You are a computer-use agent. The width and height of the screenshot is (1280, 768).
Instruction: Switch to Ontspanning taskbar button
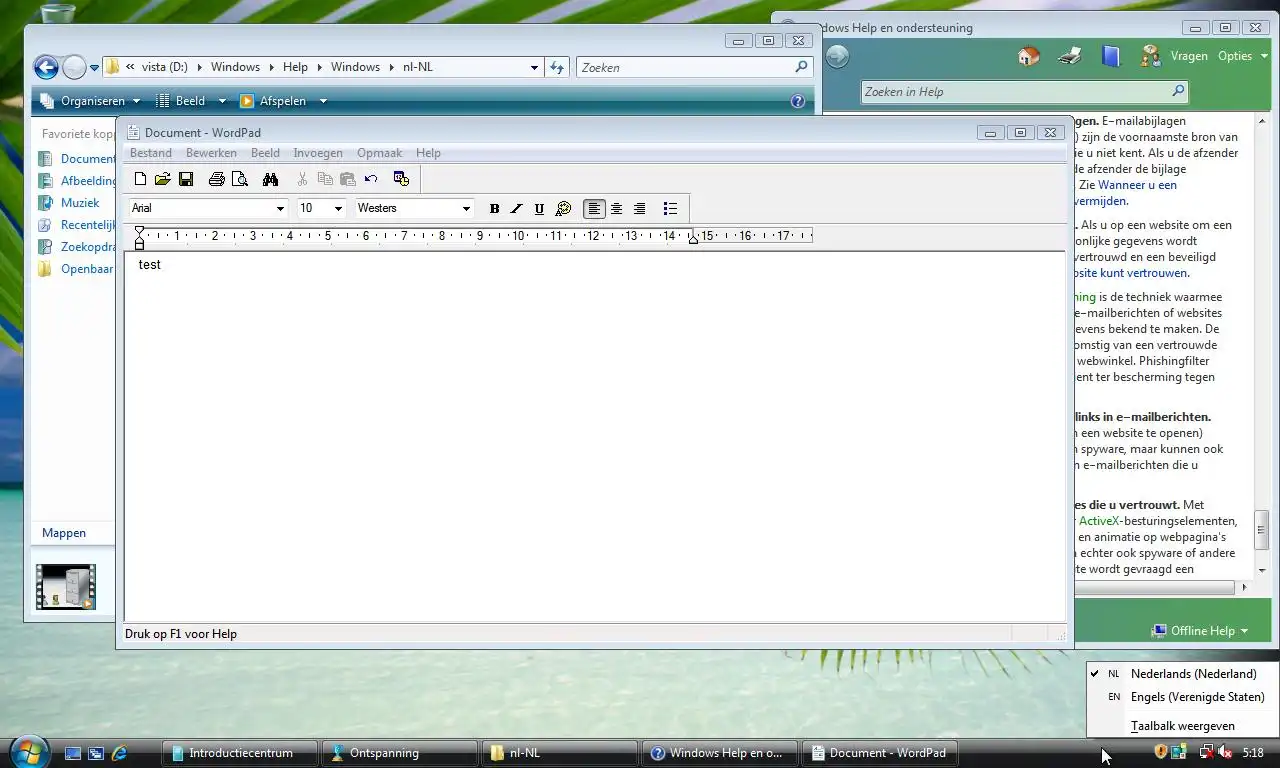(399, 753)
